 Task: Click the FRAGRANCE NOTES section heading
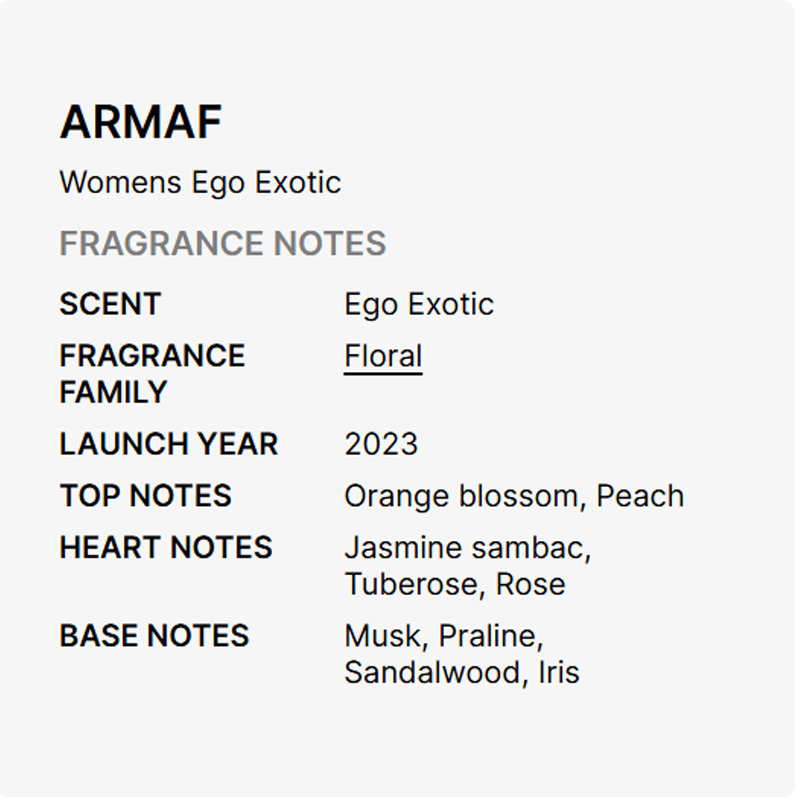point(222,244)
